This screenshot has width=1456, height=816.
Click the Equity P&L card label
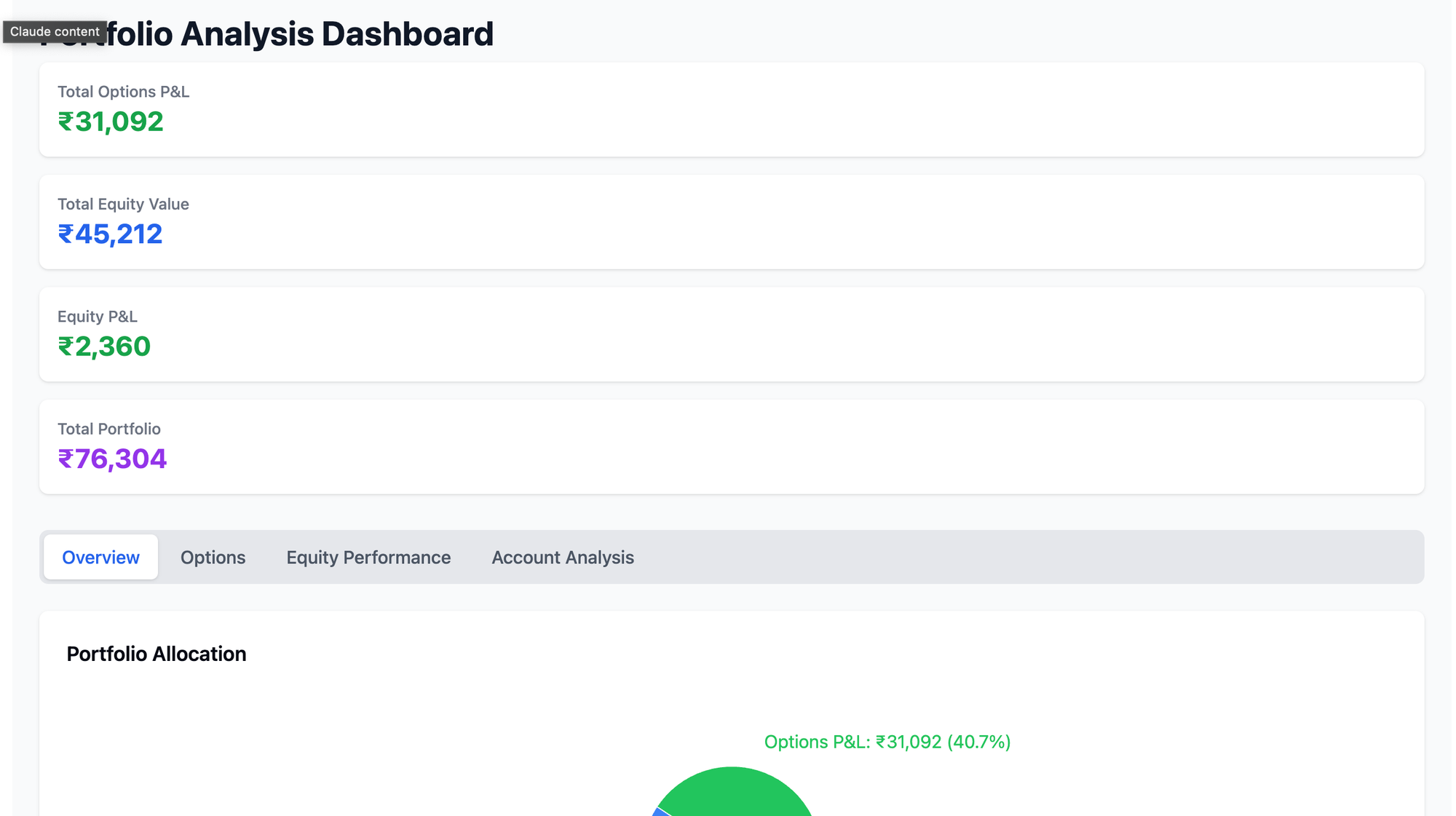tap(98, 317)
